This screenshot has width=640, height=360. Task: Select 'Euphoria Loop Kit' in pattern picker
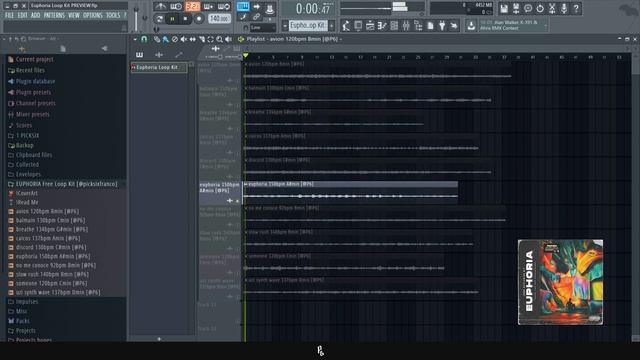pos(159,67)
